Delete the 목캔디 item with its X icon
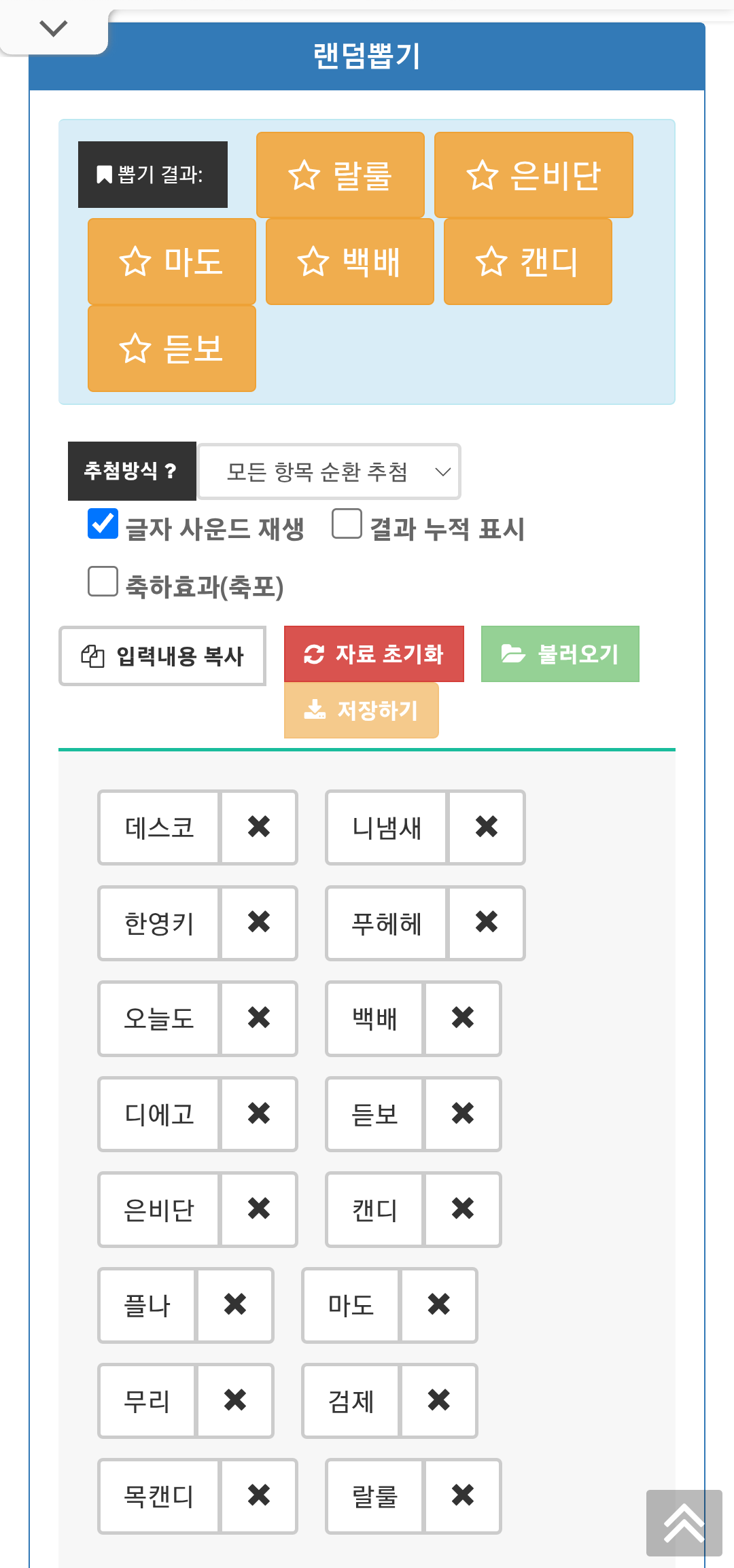Image resolution: width=734 pixels, height=1568 pixels. [x=259, y=1495]
